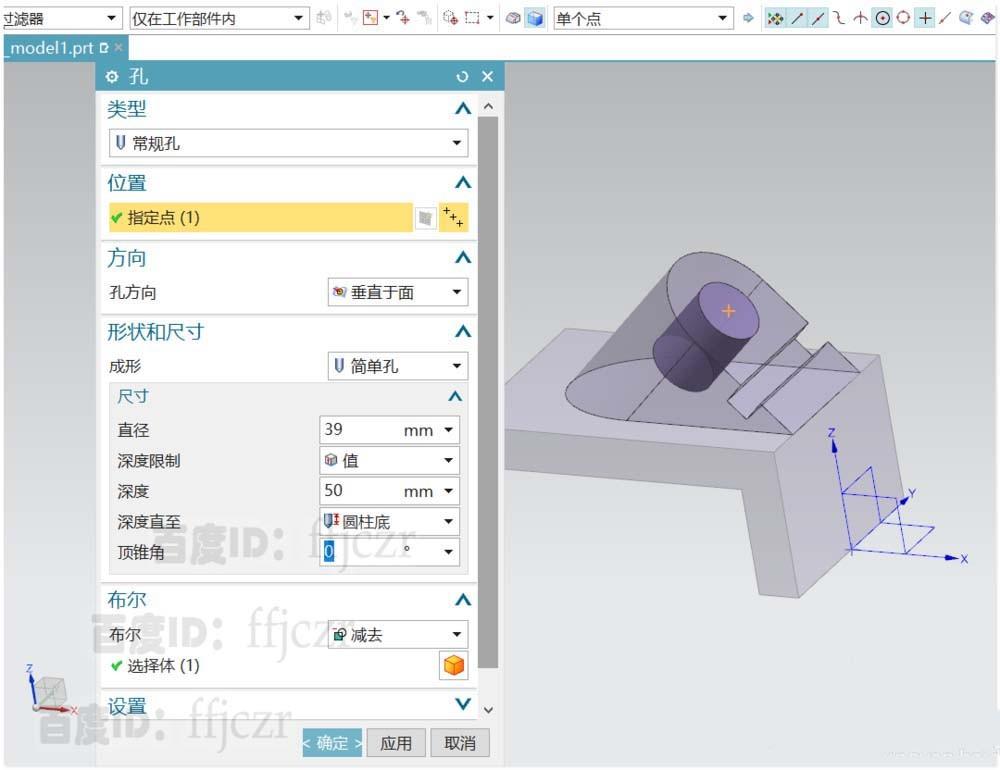Image resolution: width=1000 pixels, height=770 pixels.
Task: Click the shaded display mode icon
Action: coord(537,17)
